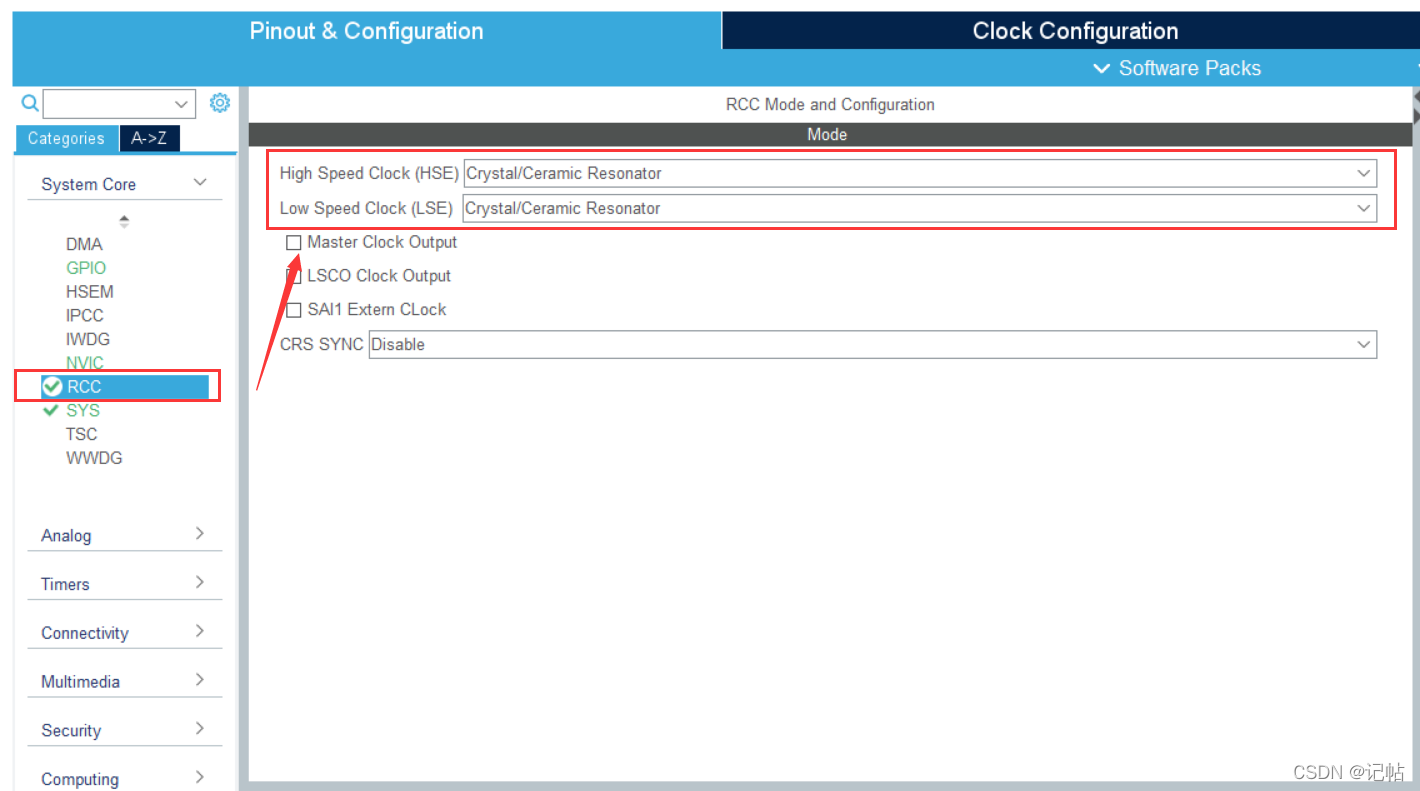Image resolution: width=1420 pixels, height=791 pixels.
Task: Select SYS peripheral
Action: pyautogui.click(x=83, y=411)
